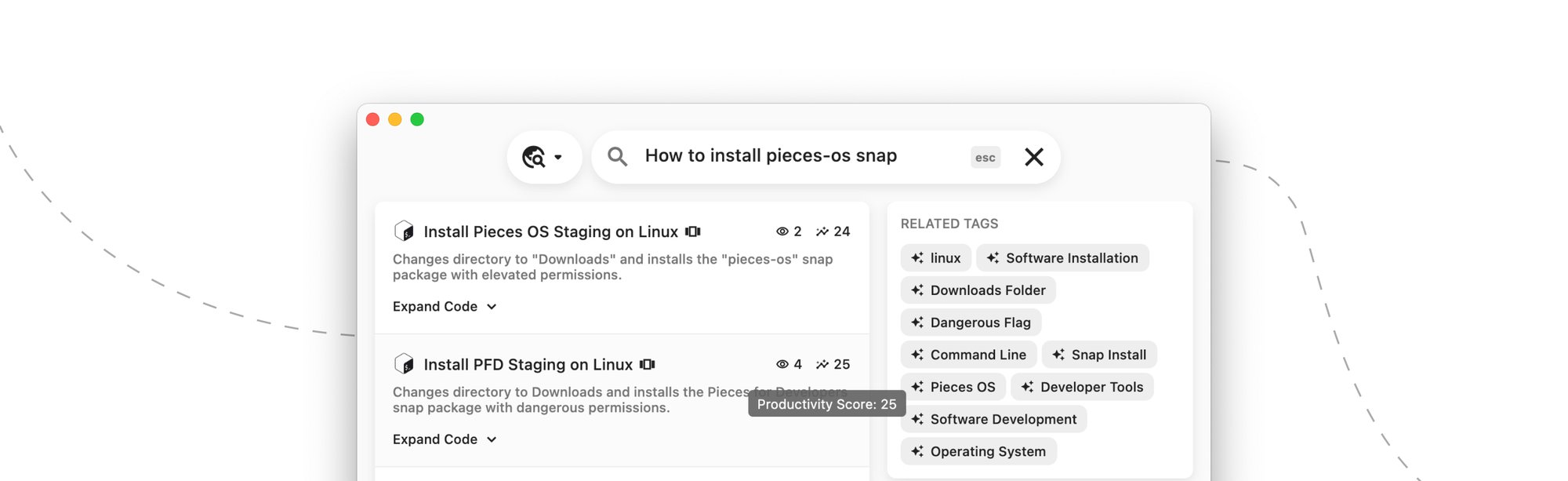The height and width of the screenshot is (481, 1568).
Task: Filter by the Developer Tools tag
Action: point(1082,387)
